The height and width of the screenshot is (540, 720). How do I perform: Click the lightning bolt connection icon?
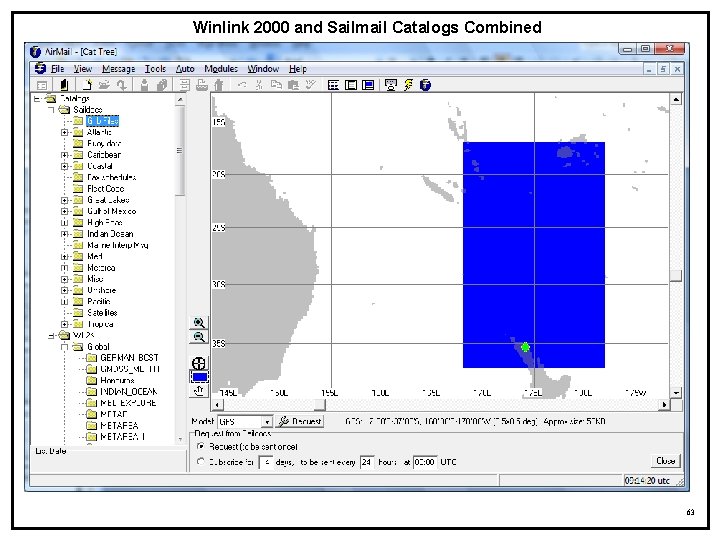pos(408,85)
